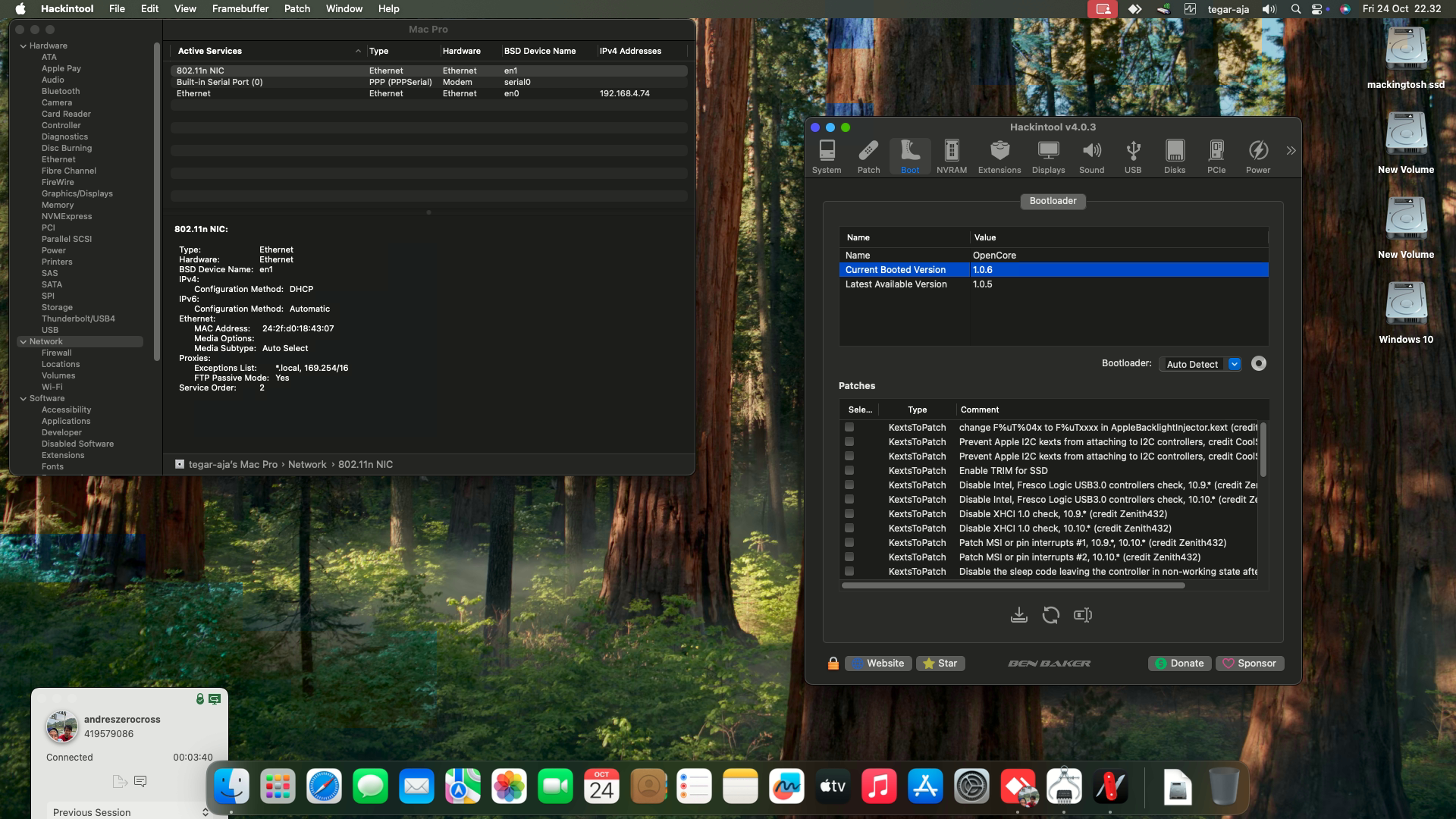Viewport: 1456px width, 819px height.
Task: Click Network in the path bar
Action: point(307,465)
